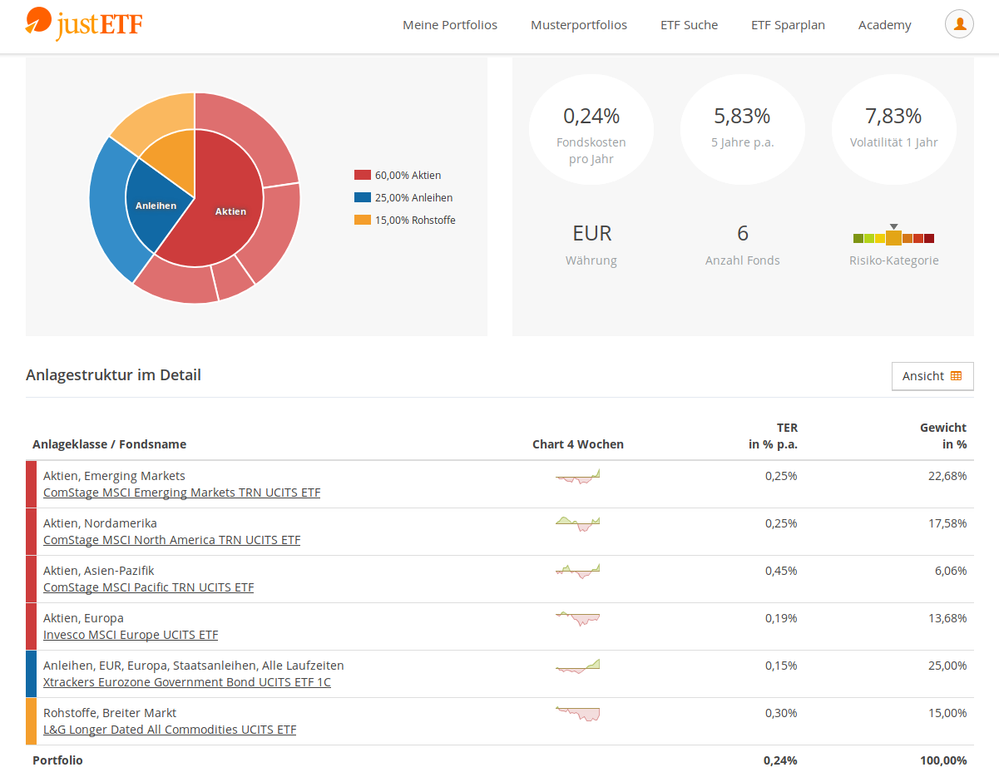
Task: Open ComStage MSCI Emerging Markets ETF link
Action: [181, 492]
